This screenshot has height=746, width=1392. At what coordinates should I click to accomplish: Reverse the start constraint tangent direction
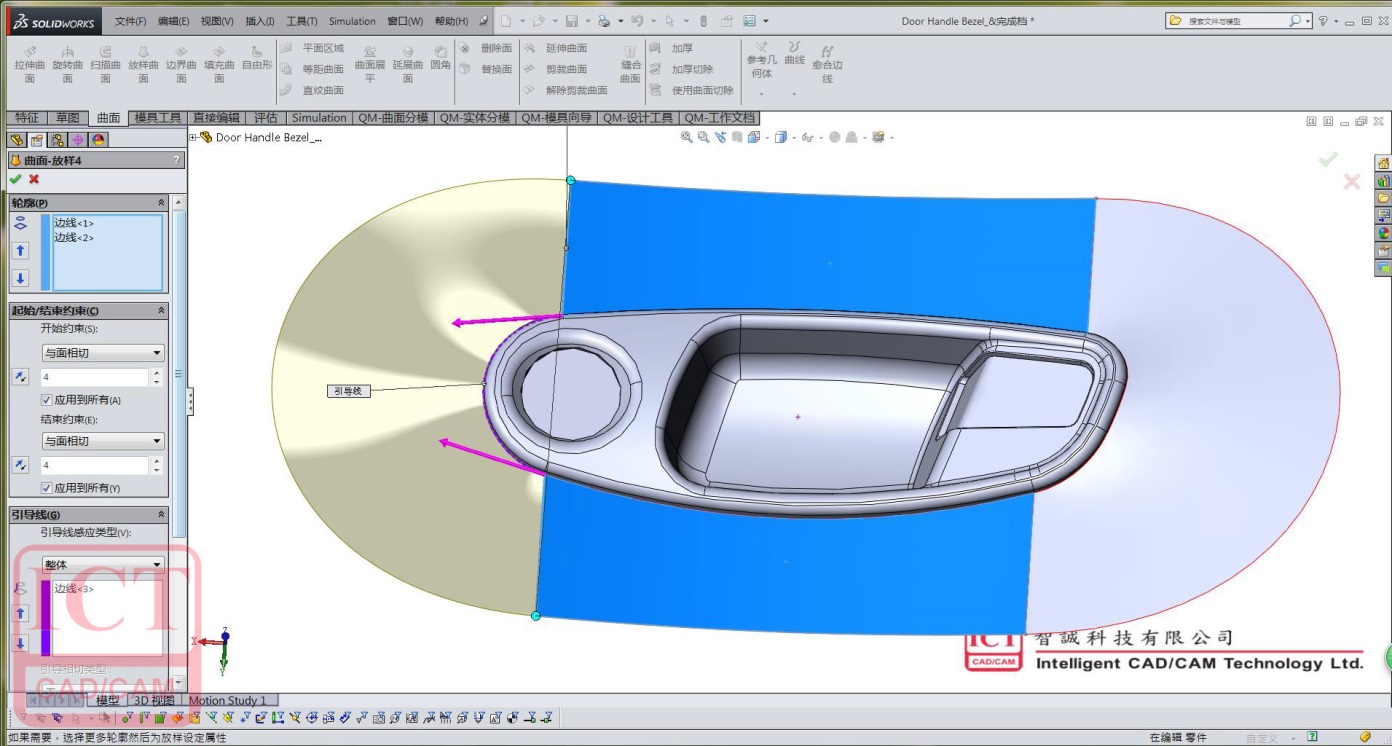click(20, 377)
